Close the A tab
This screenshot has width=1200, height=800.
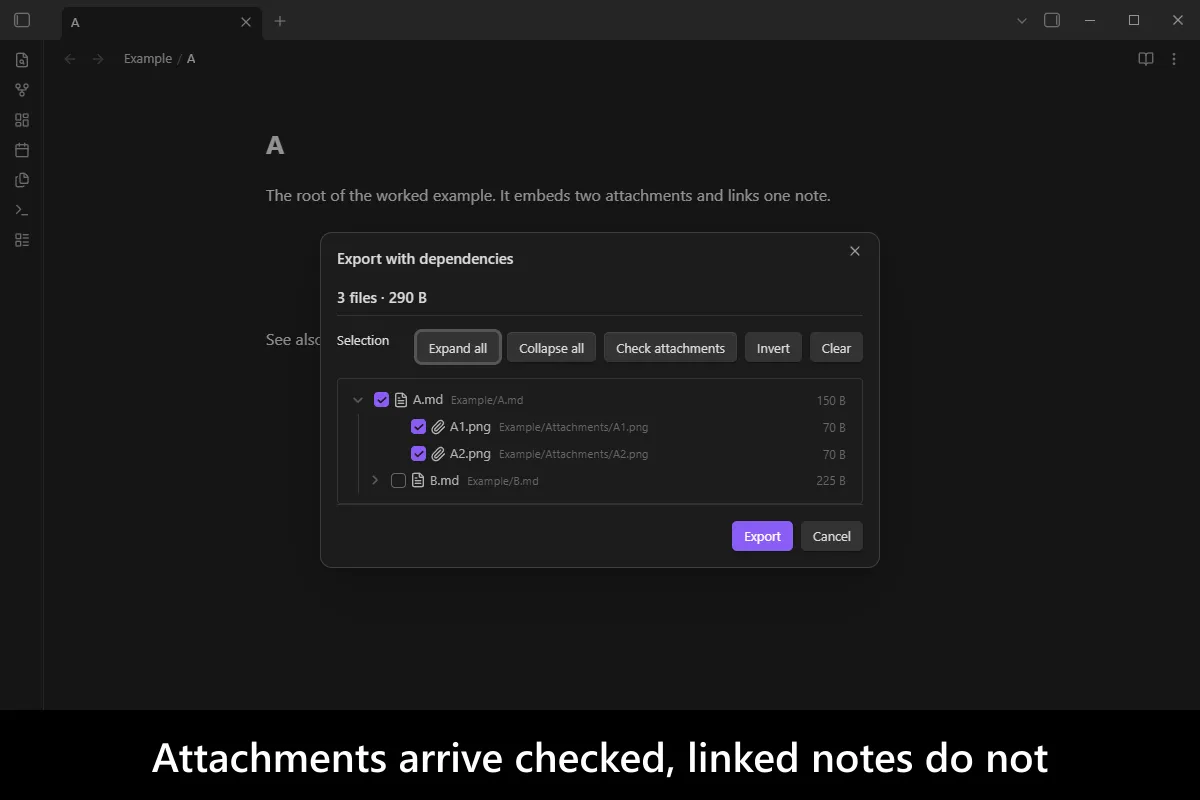pyautogui.click(x=246, y=22)
